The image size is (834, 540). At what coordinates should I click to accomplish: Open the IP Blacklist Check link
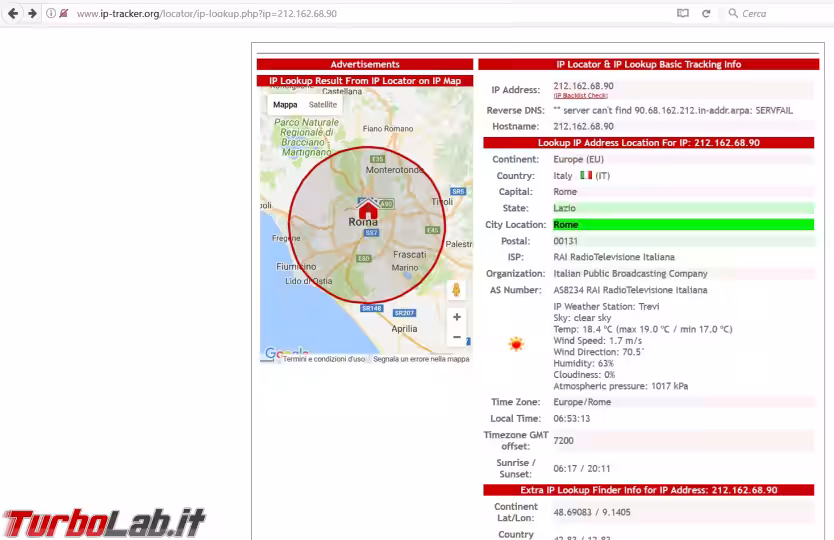(580, 96)
